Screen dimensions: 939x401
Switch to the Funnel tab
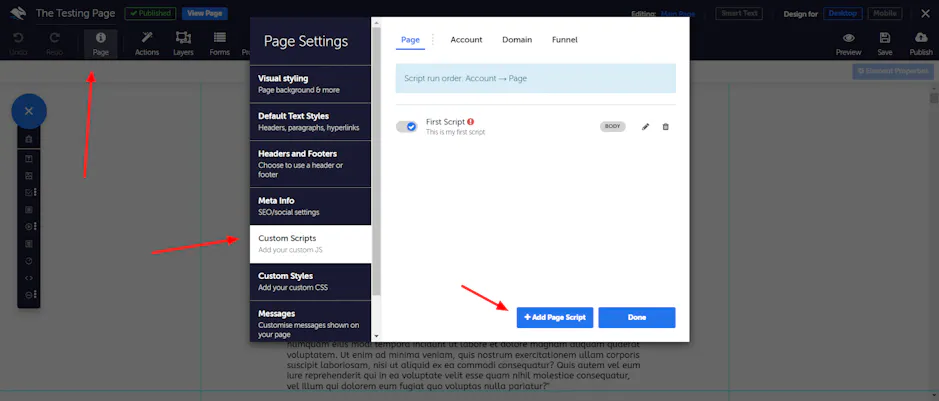tap(565, 40)
